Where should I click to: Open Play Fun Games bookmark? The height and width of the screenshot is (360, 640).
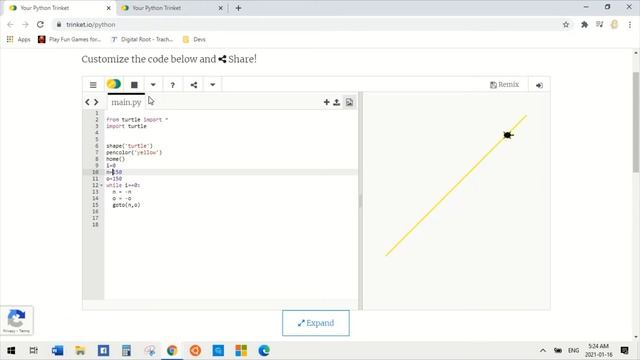tap(69, 39)
